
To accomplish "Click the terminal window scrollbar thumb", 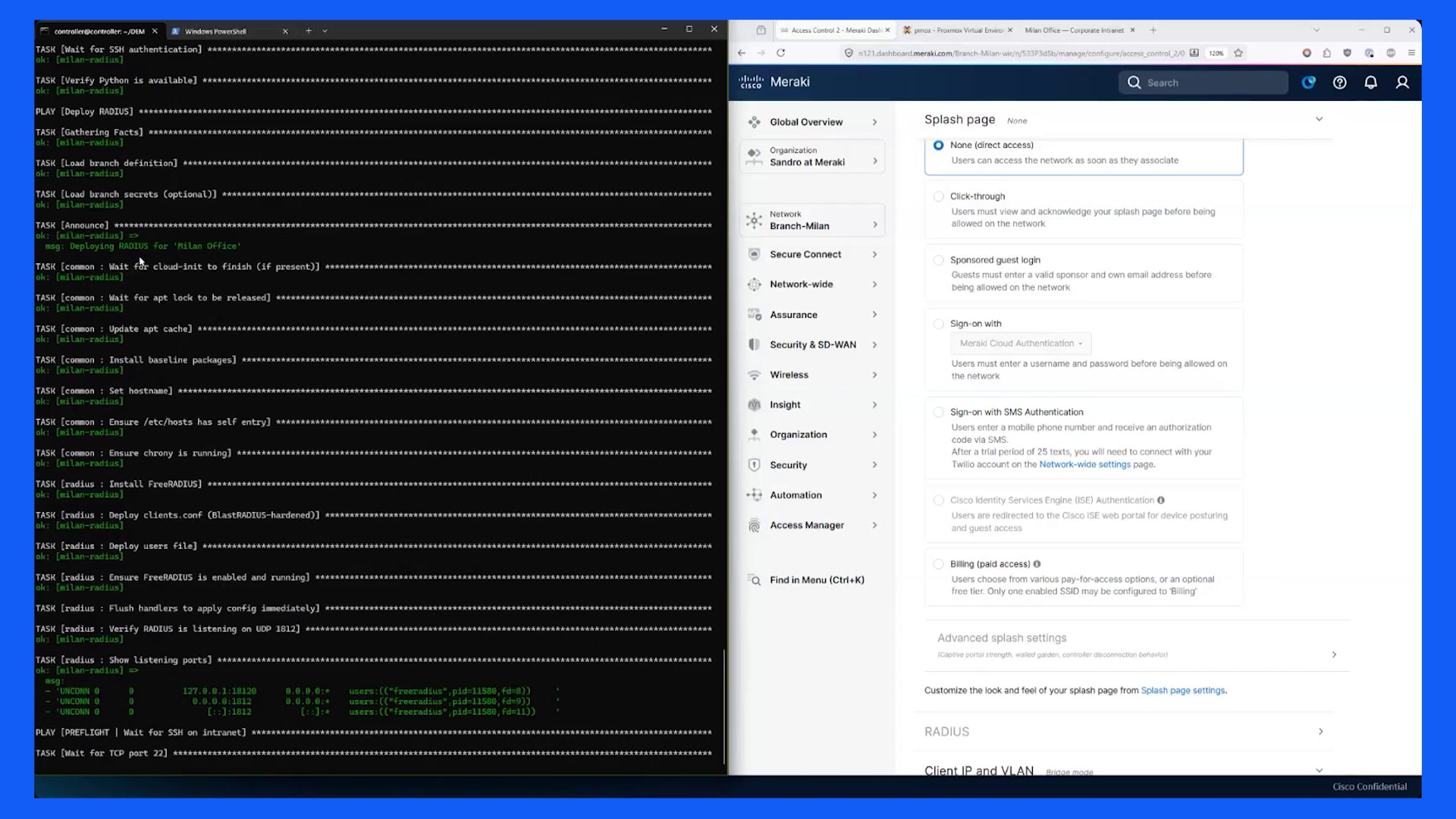I will [724, 707].
